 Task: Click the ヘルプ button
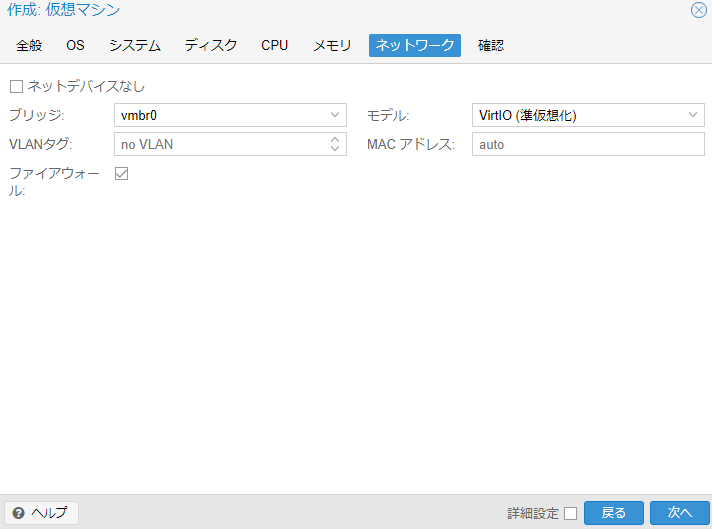point(42,513)
